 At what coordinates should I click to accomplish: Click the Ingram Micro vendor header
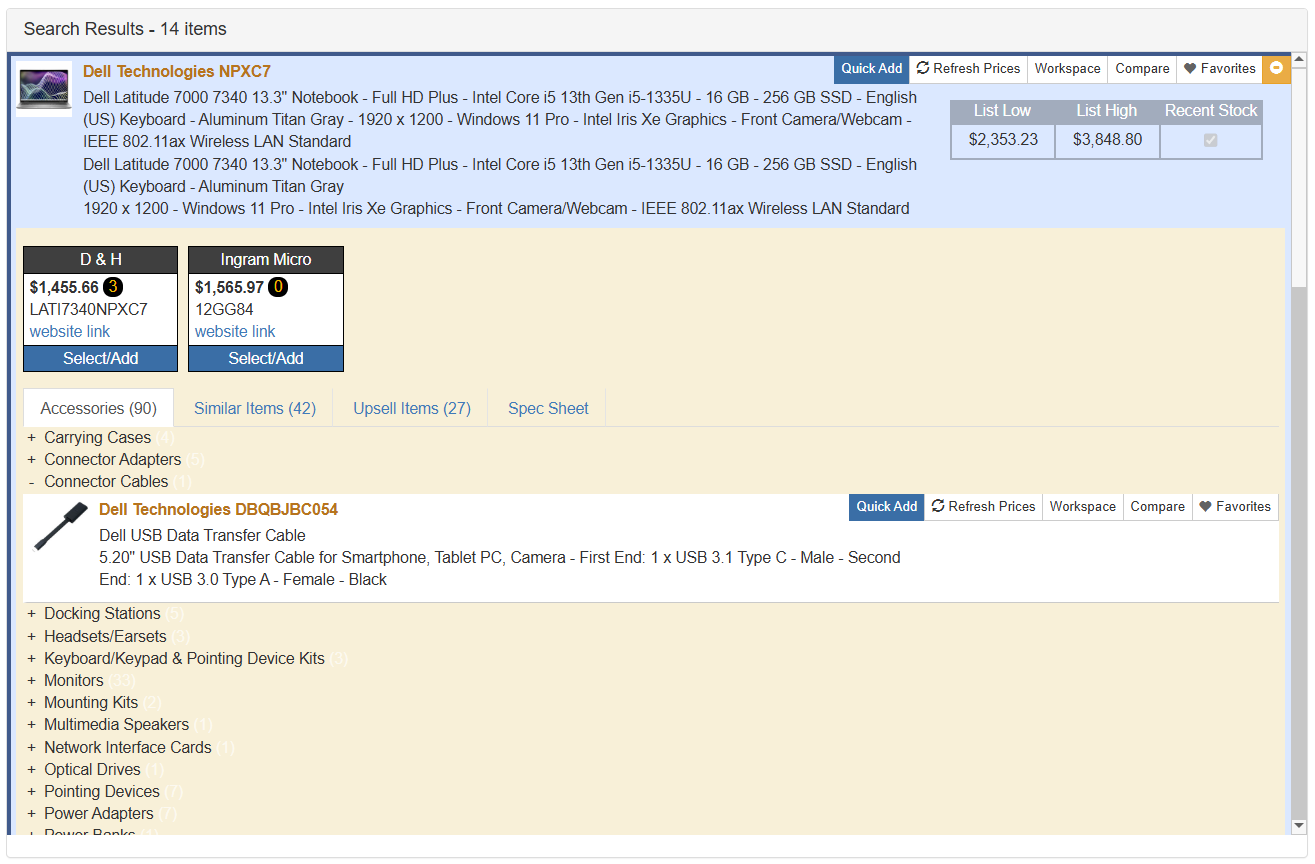pos(266,260)
